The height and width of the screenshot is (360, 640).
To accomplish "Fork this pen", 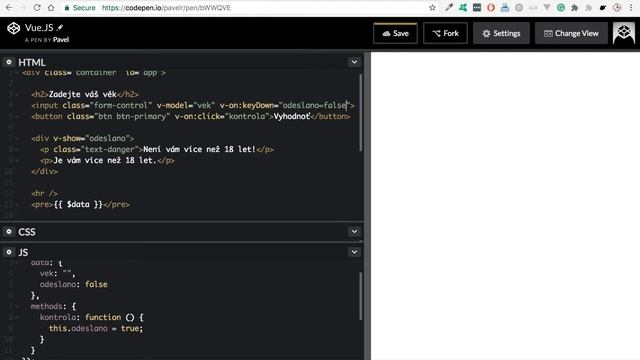I will pos(445,33).
